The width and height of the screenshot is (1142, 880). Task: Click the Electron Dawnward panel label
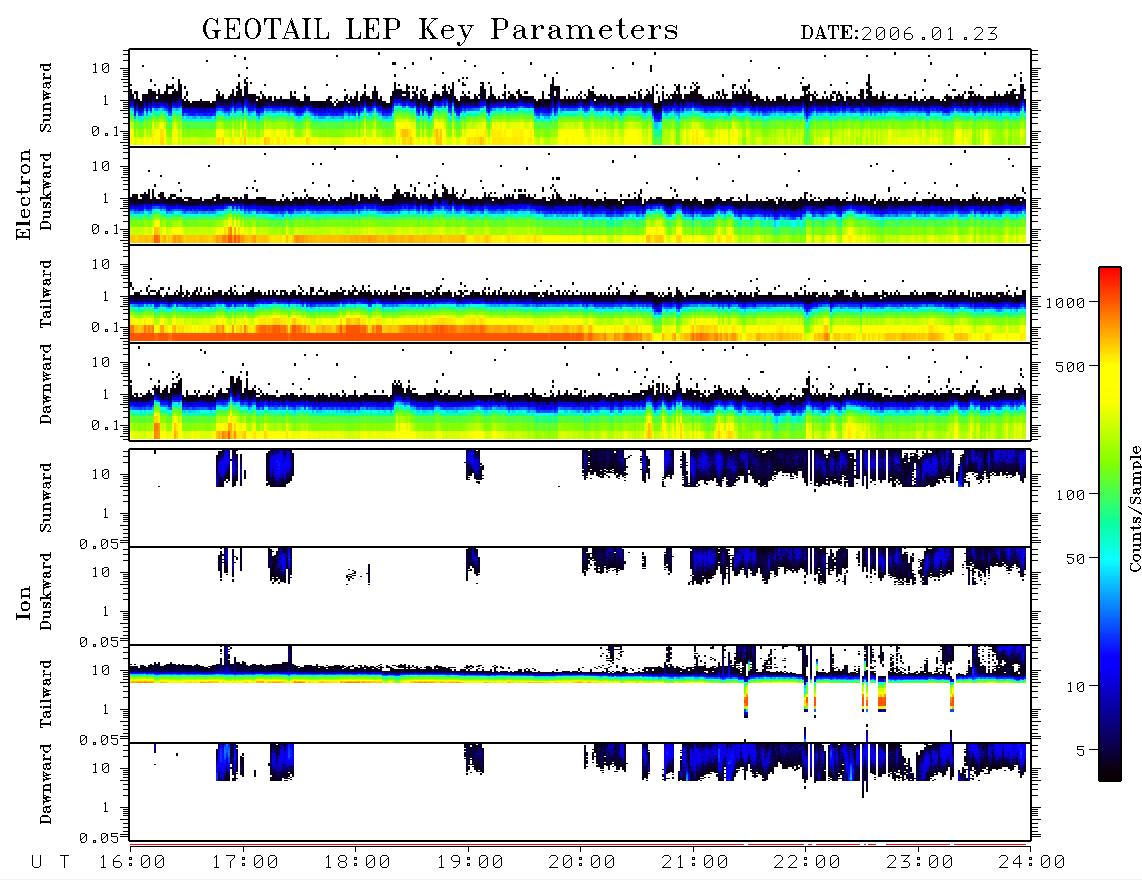[x=46, y=384]
